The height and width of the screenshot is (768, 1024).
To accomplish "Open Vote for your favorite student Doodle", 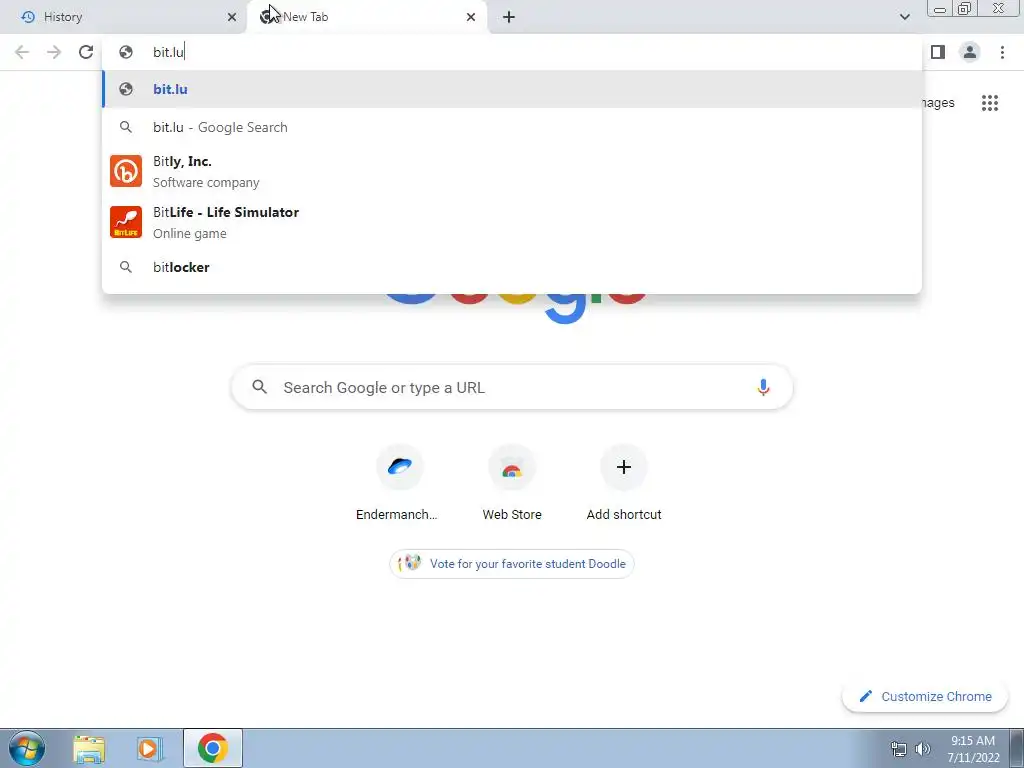I will pos(512,564).
